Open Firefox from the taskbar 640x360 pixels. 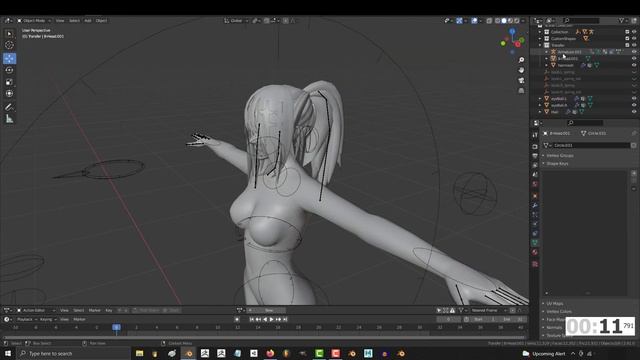tap(270, 353)
